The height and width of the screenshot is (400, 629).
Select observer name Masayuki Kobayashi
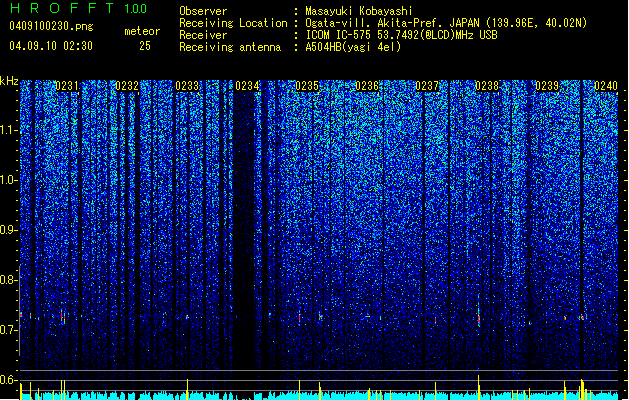(x=359, y=11)
